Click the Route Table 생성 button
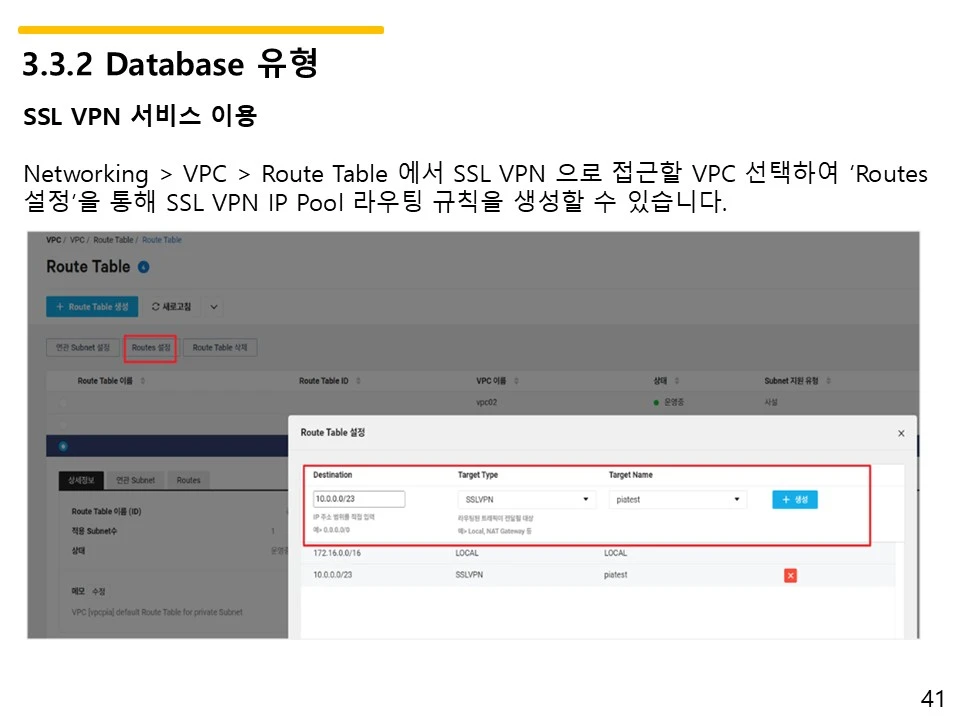 coord(92,307)
